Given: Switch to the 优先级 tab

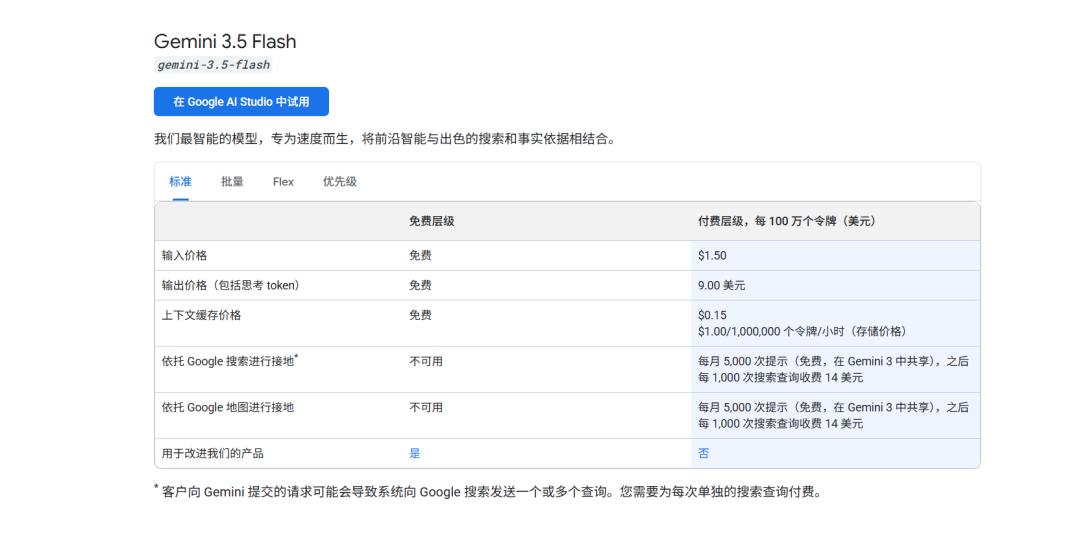Looking at the screenshot, I should pyautogui.click(x=340, y=182).
